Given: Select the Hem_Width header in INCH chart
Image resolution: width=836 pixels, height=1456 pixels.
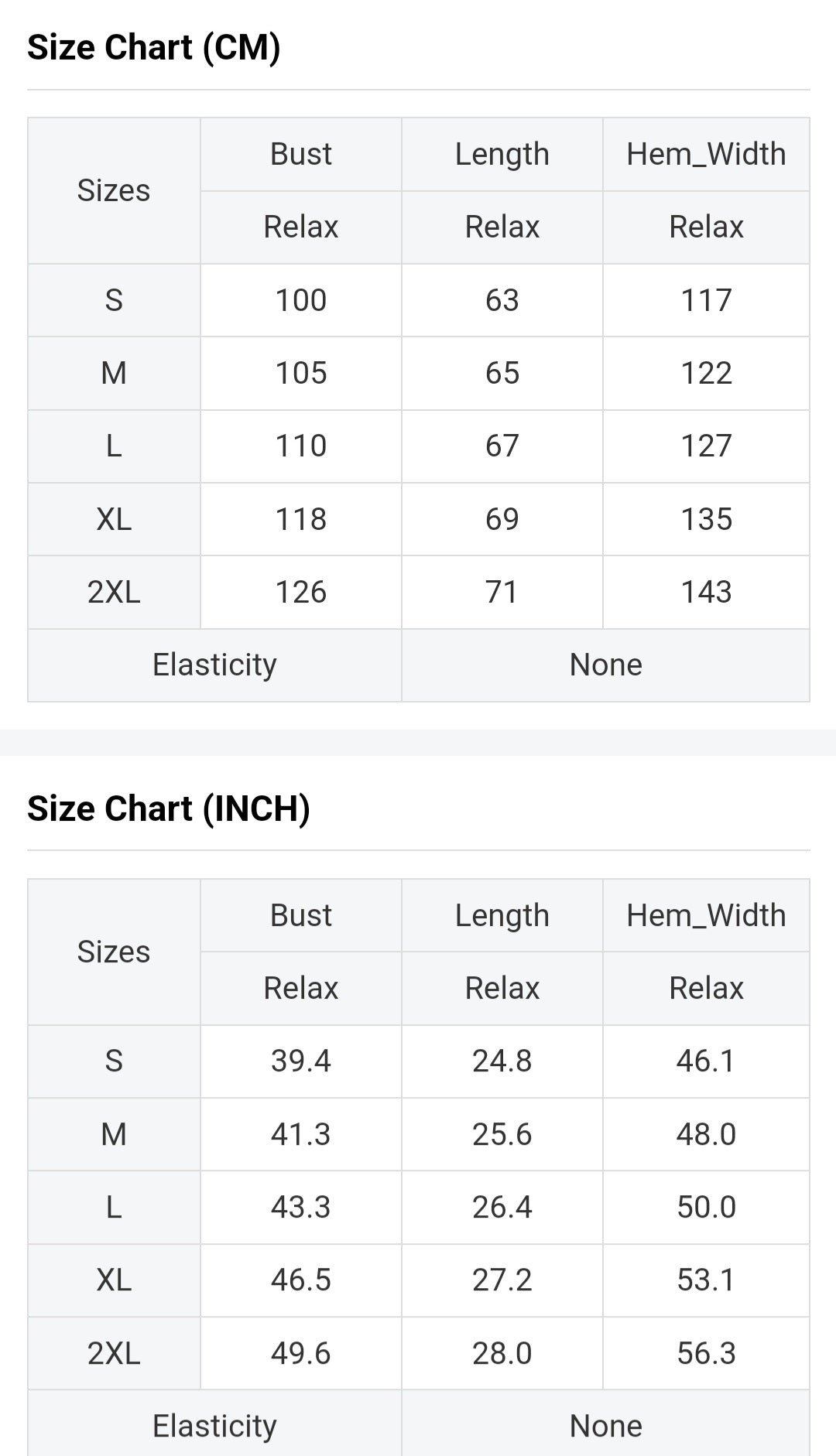Looking at the screenshot, I should click(x=706, y=915).
